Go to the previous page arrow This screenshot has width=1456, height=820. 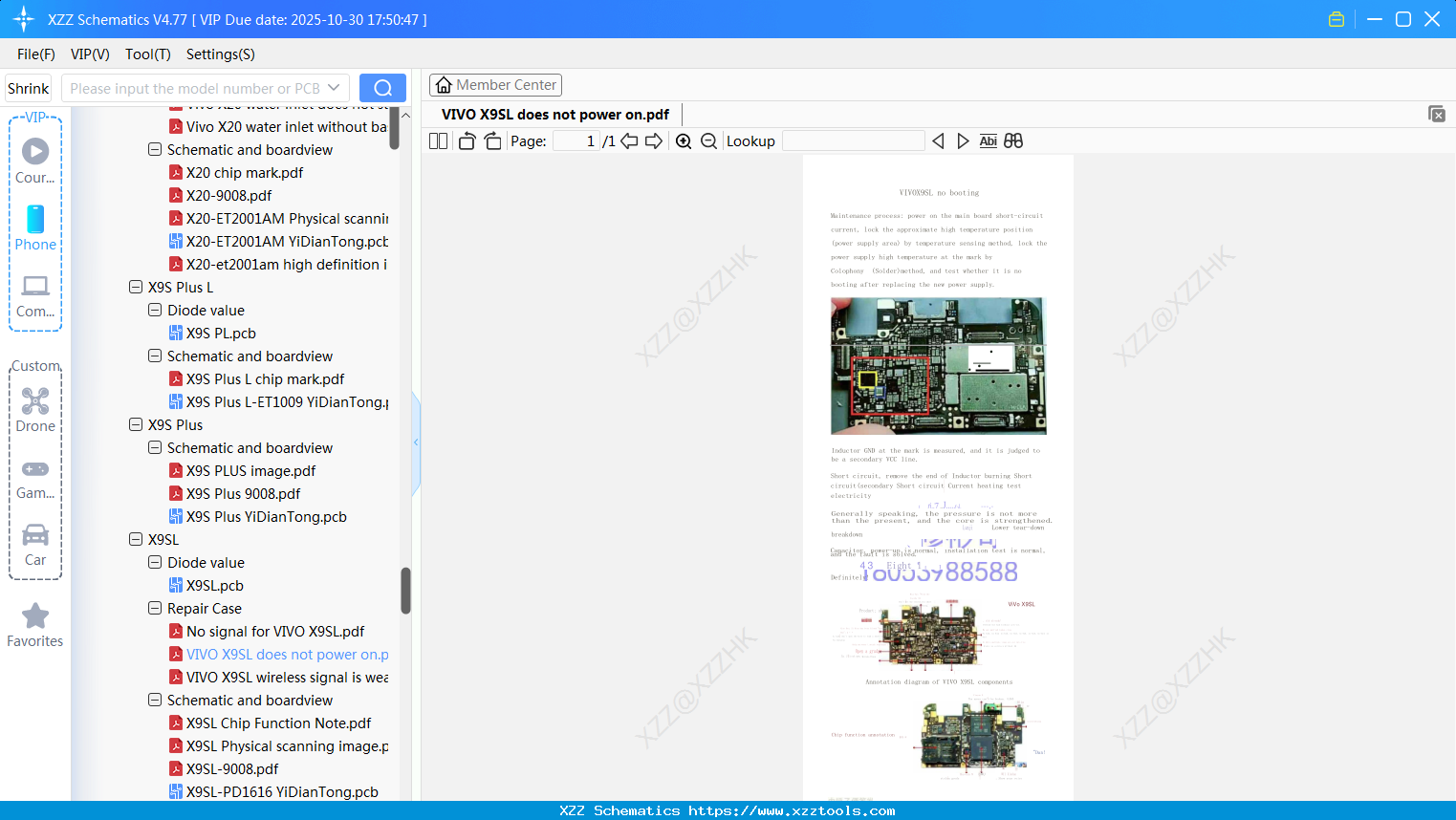[x=629, y=140]
